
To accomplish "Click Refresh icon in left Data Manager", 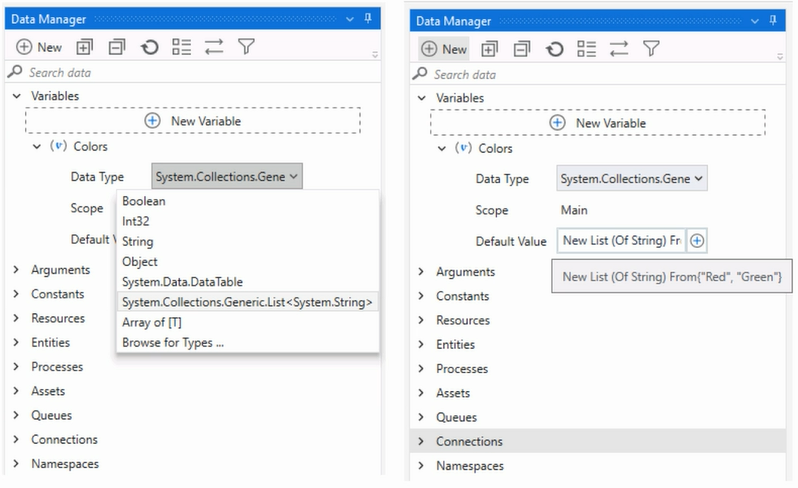I will tap(150, 47).
